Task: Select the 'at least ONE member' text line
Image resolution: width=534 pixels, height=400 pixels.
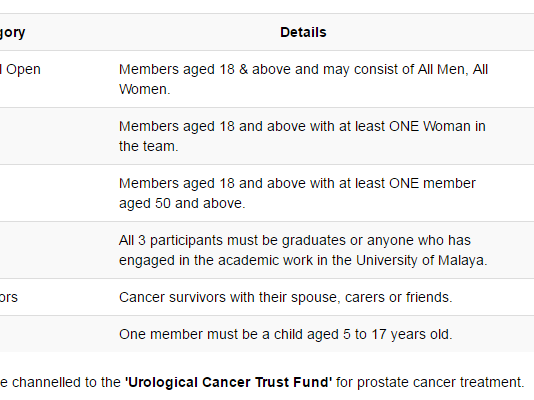Action: click(x=297, y=183)
